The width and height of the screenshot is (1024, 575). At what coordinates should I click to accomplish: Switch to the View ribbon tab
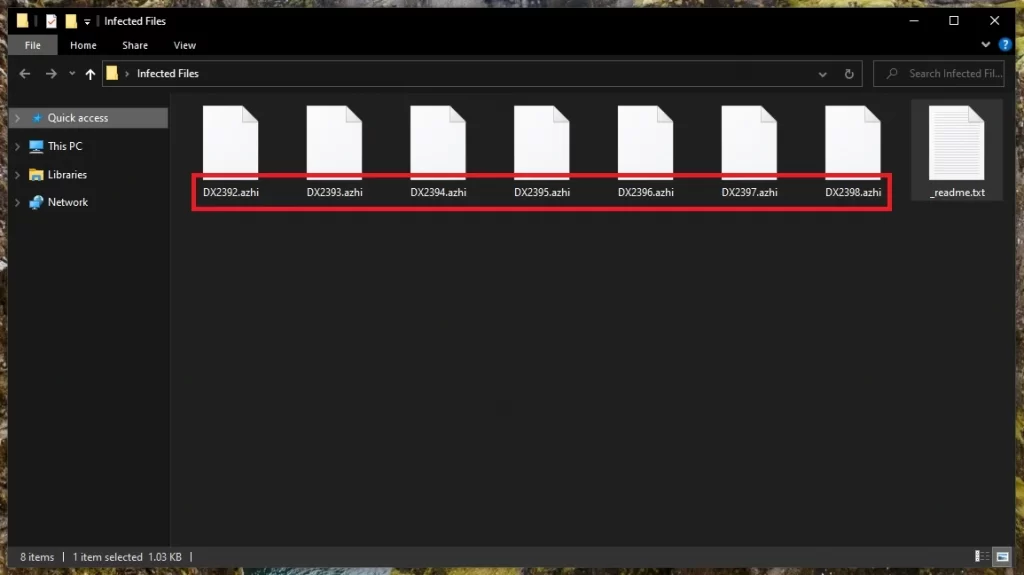point(184,45)
